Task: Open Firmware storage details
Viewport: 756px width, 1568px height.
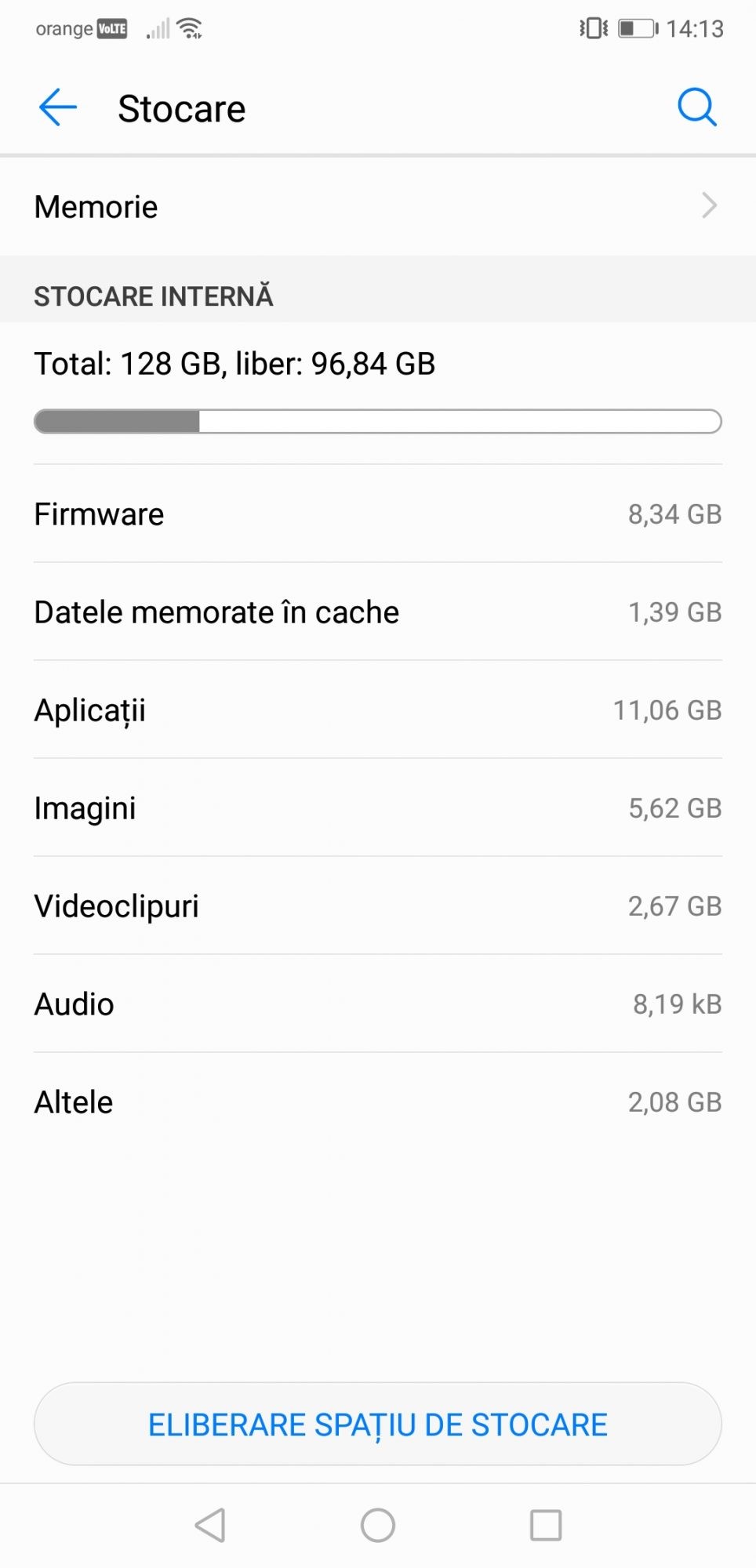Action: point(377,514)
